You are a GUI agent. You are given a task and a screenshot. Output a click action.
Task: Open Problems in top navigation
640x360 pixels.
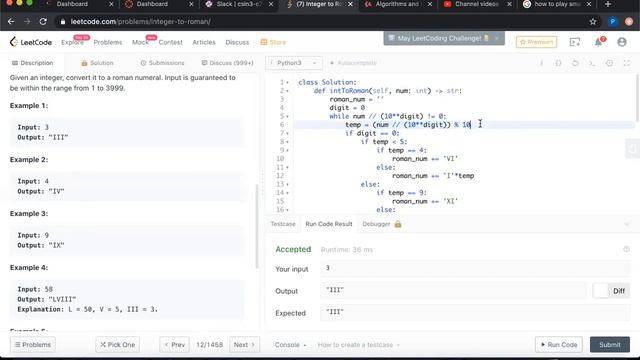click(108, 42)
